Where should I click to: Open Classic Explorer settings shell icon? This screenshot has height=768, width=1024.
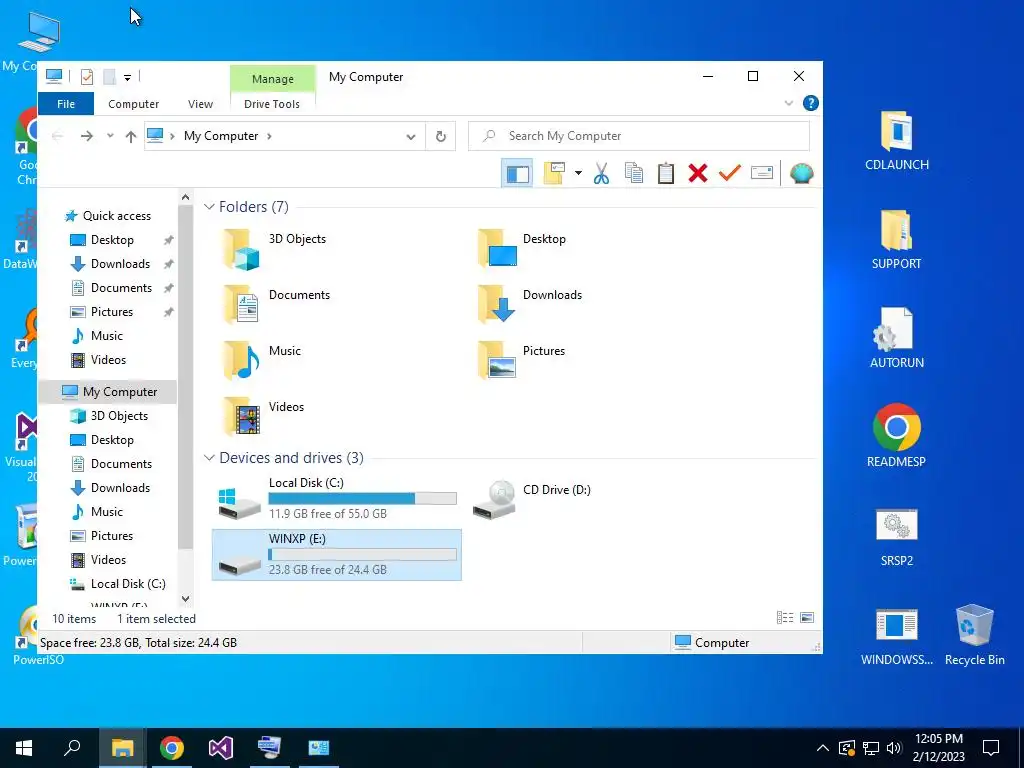click(x=801, y=174)
